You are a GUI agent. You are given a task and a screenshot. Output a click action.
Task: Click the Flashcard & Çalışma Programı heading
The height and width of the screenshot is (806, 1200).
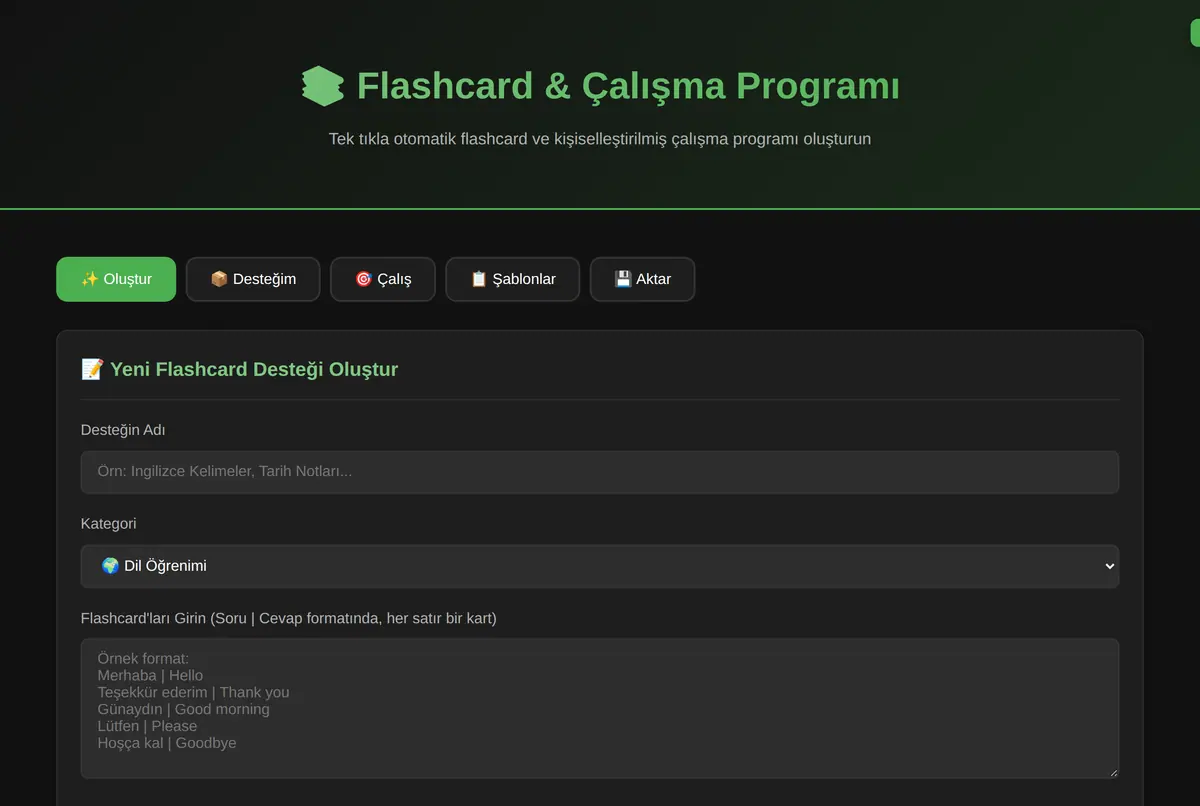[628, 86]
